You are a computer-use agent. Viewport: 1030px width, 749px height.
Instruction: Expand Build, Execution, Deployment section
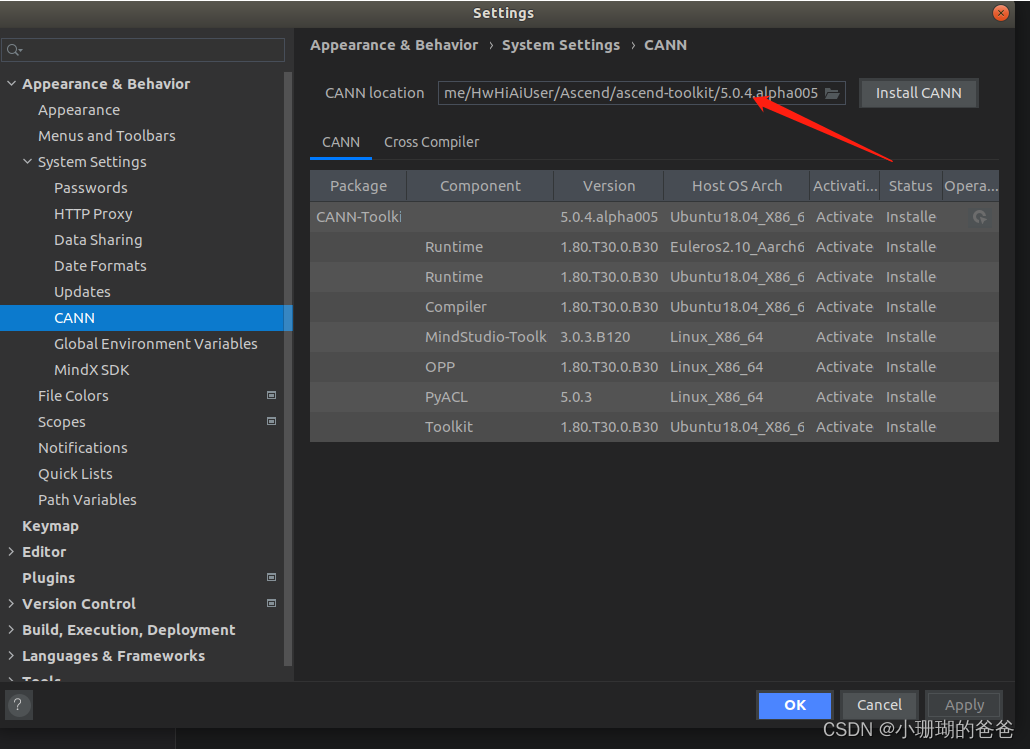tap(11, 629)
